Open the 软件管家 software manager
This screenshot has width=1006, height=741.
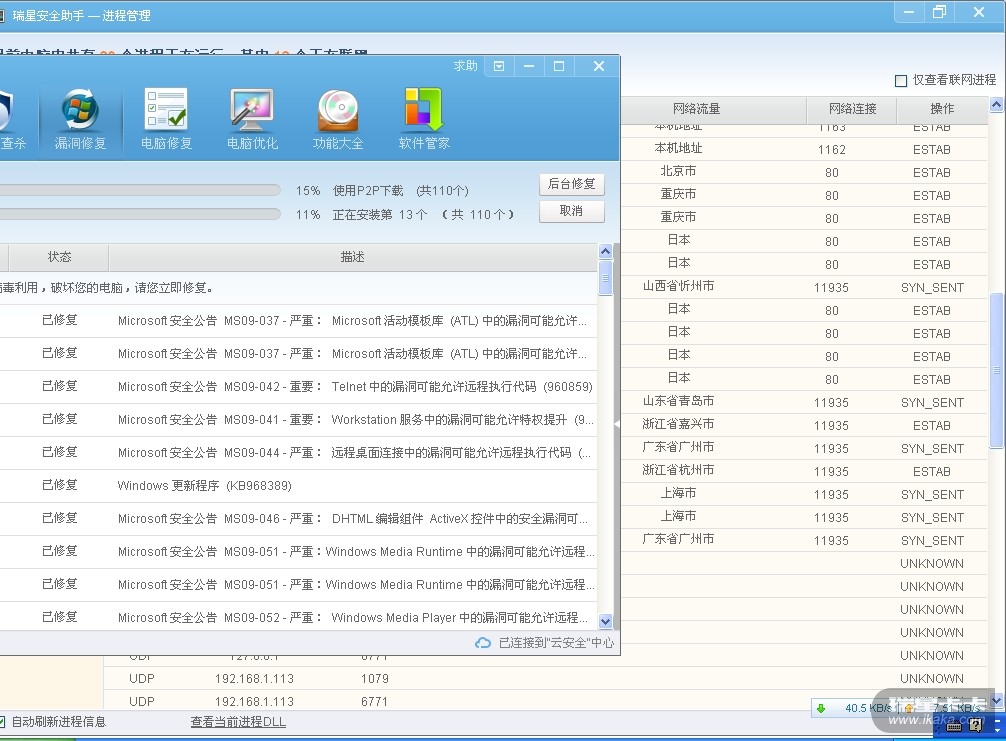pos(424,119)
